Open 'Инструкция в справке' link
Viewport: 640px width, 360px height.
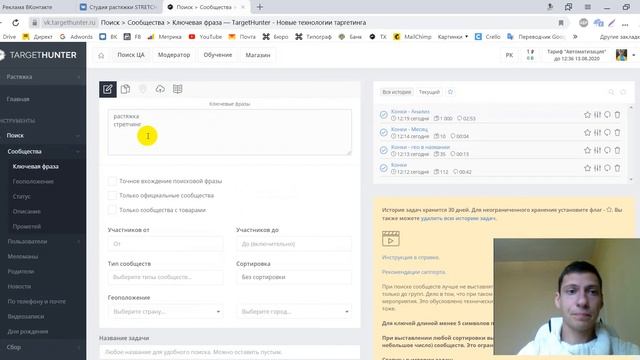pos(411,258)
